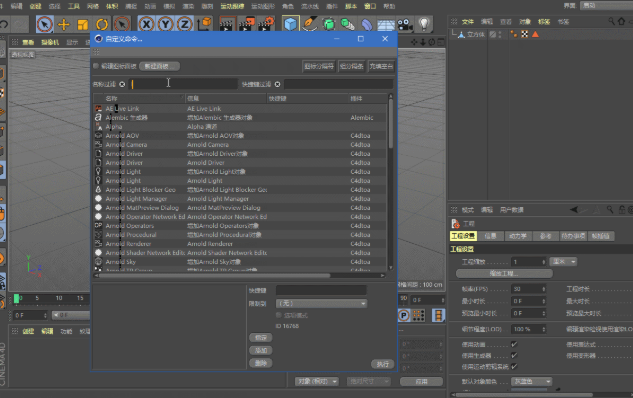
Task: Toggle the Z axis lock icon
Action: [184, 25]
